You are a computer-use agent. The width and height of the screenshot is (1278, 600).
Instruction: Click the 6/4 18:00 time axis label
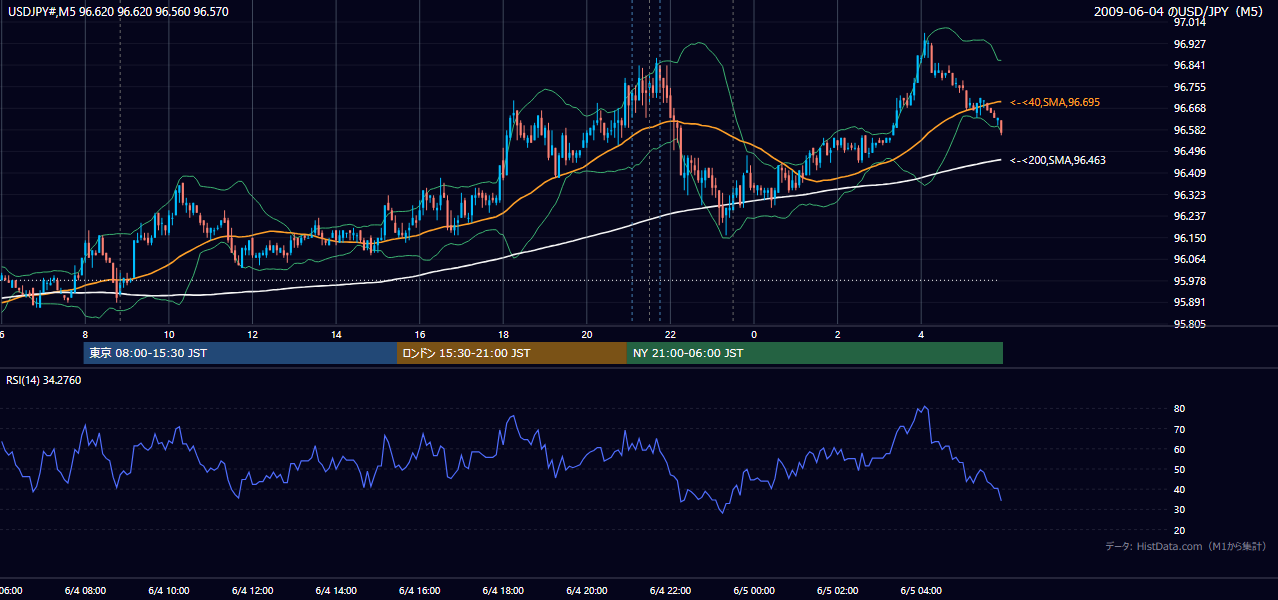tap(503, 590)
